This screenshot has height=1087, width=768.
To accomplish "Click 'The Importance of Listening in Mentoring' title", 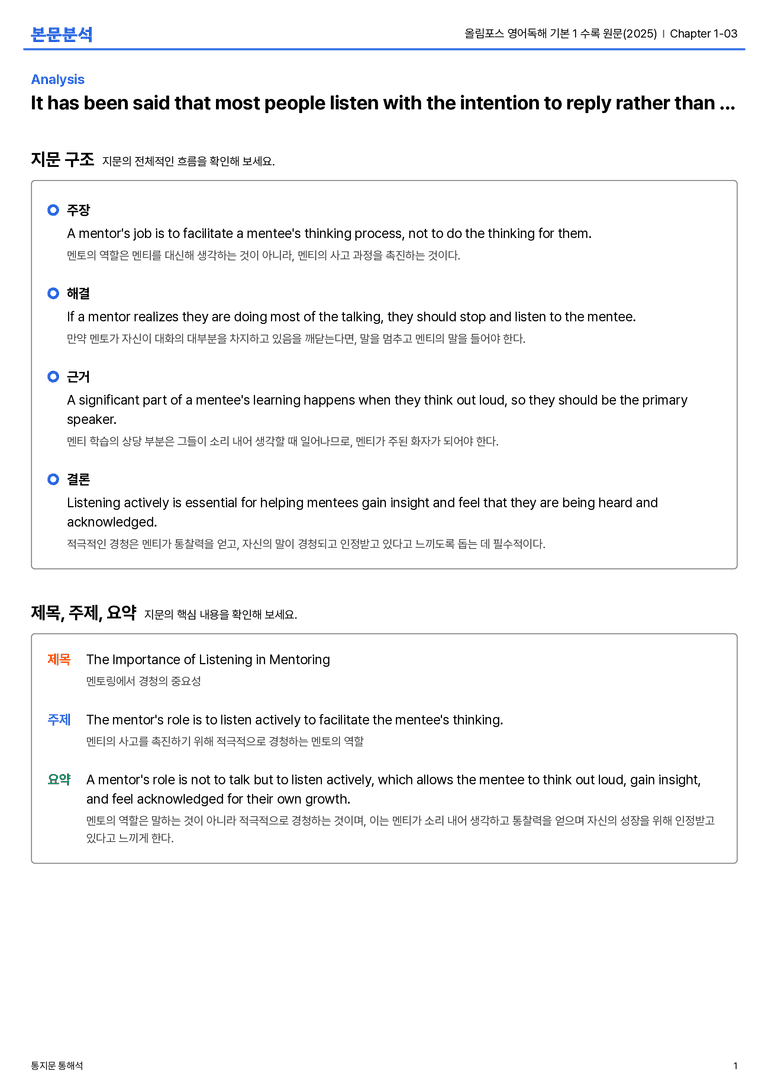I will point(208,659).
